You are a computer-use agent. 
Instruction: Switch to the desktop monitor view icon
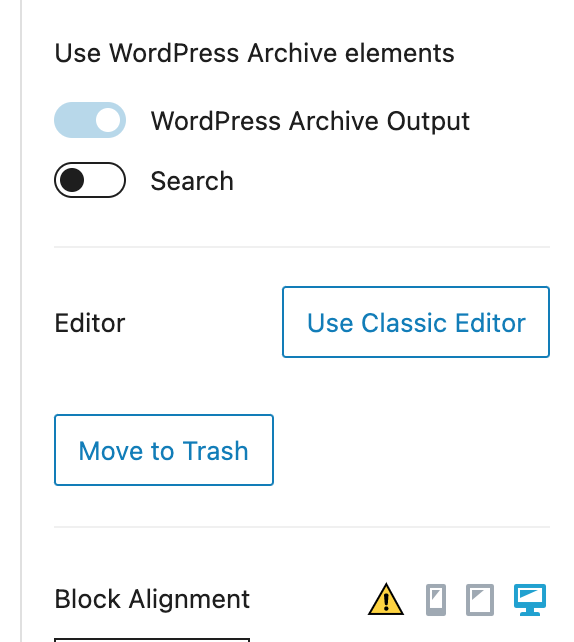pos(530,599)
